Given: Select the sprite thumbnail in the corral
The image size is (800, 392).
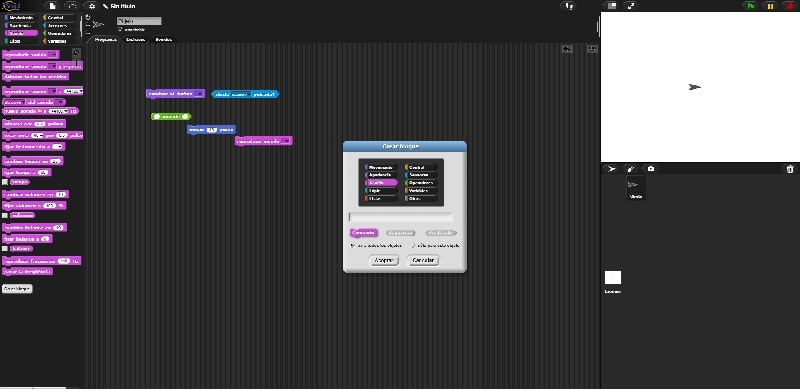Looking at the screenshot, I should (636, 187).
